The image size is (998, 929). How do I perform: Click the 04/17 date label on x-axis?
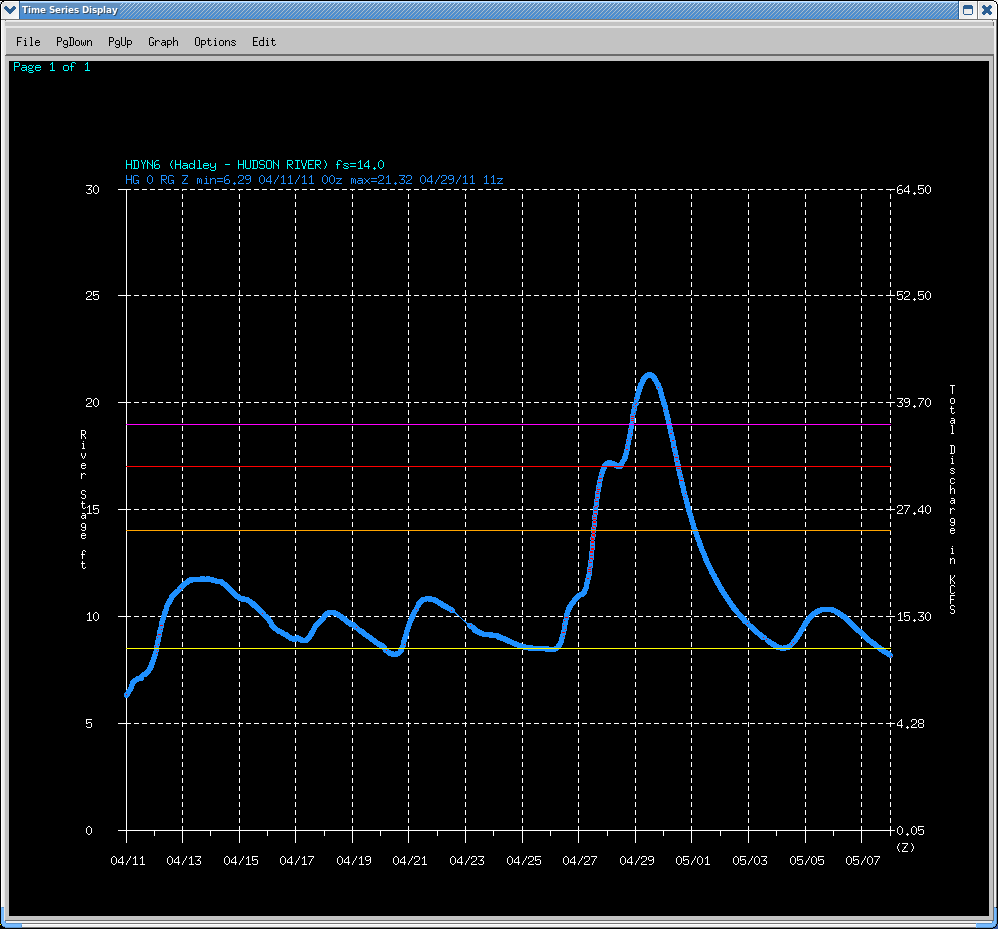tap(297, 860)
